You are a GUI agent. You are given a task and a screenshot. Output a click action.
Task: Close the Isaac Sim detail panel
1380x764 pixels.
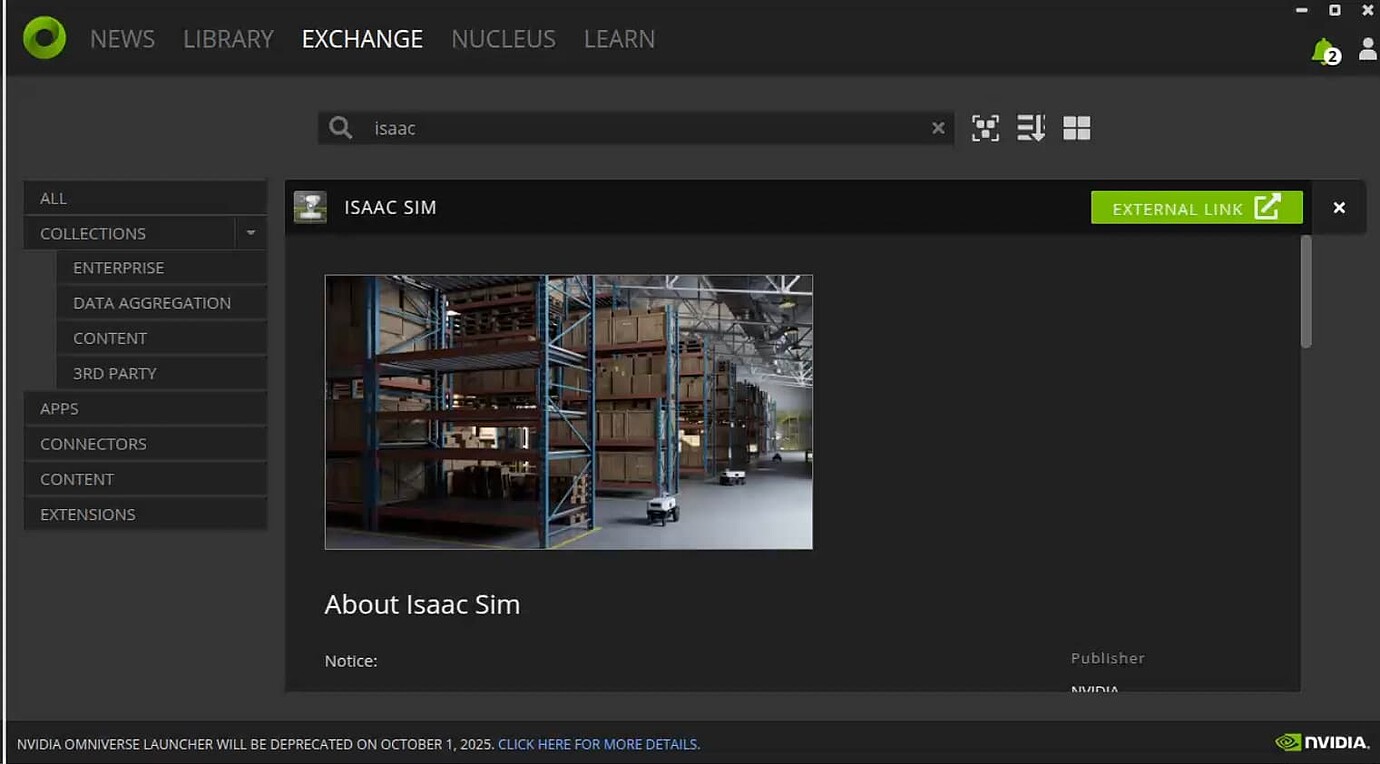[1338, 208]
